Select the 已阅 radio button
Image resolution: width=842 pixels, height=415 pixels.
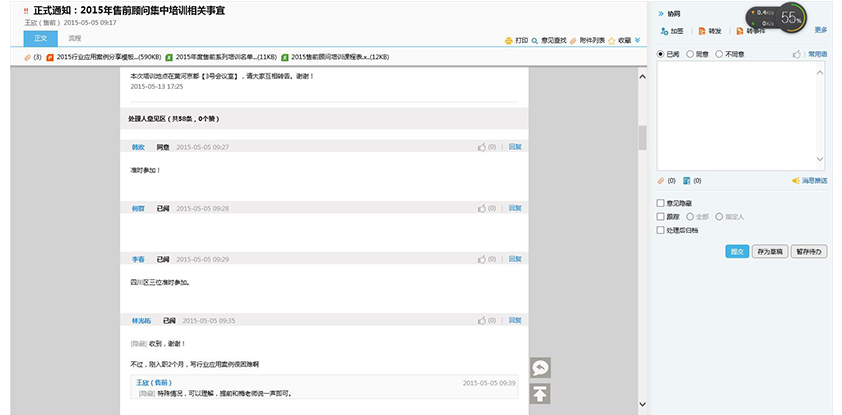pos(660,54)
